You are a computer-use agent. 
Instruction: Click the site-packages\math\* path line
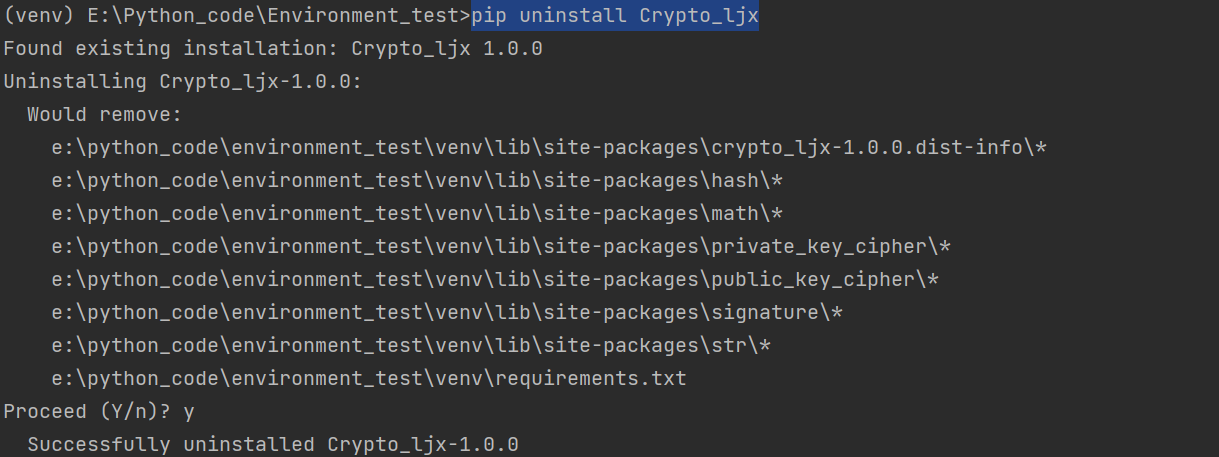[x=417, y=214]
